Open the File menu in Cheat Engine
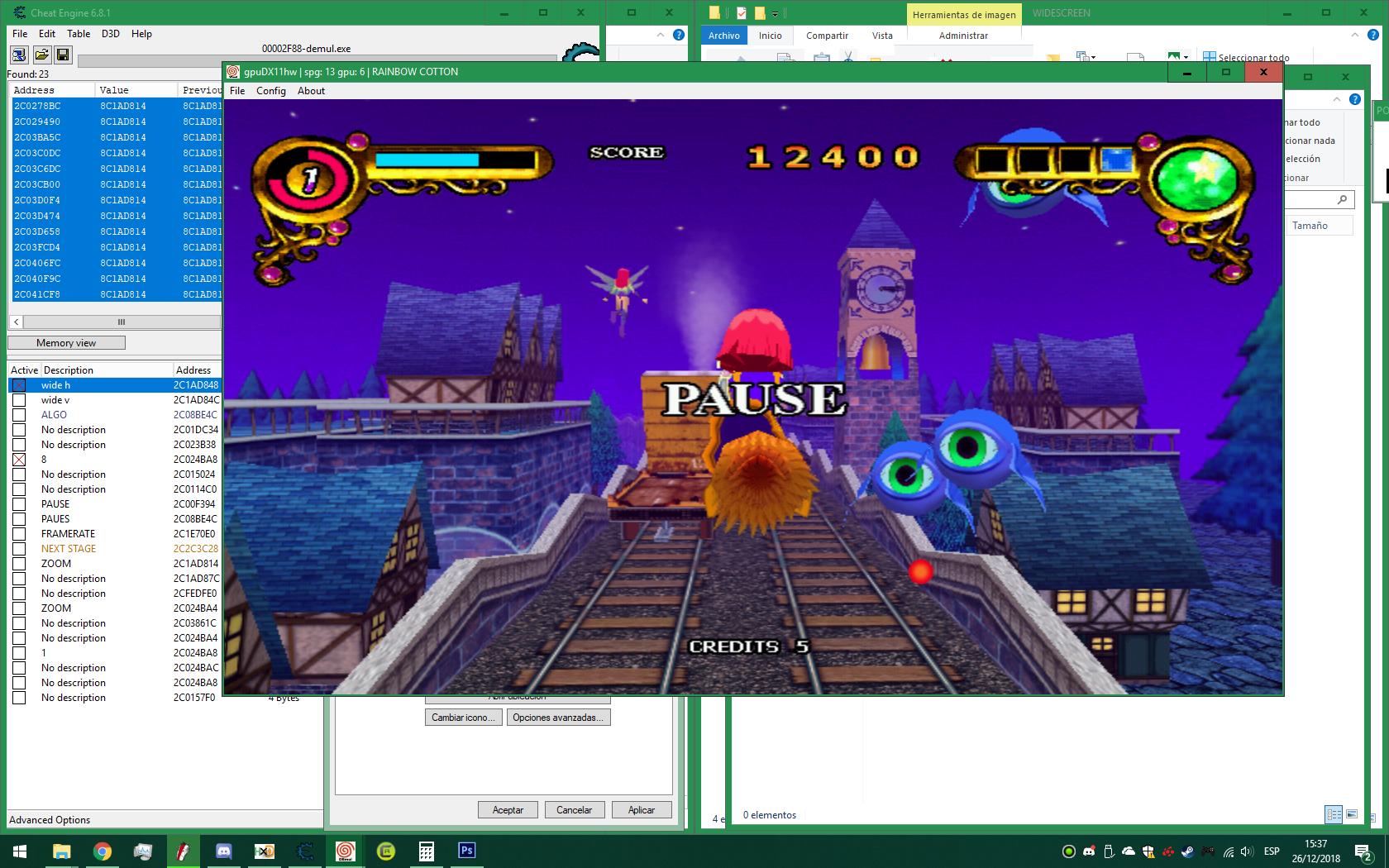The image size is (1389, 868). click(20, 34)
